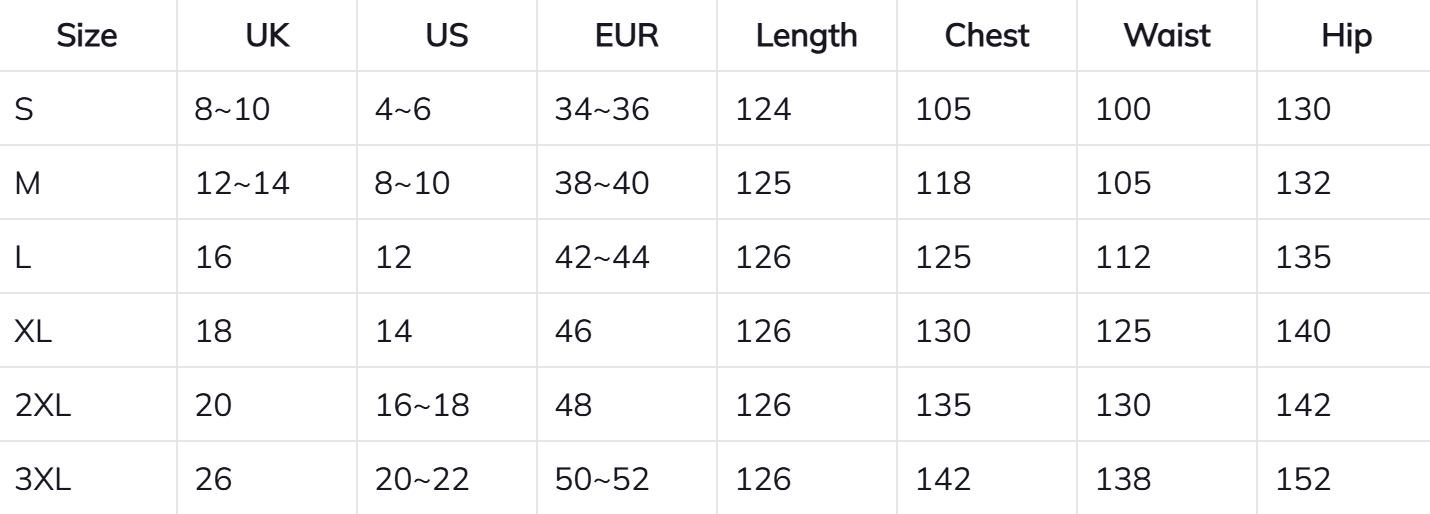Click the Length column header
The height and width of the screenshot is (514, 1430).
click(807, 37)
